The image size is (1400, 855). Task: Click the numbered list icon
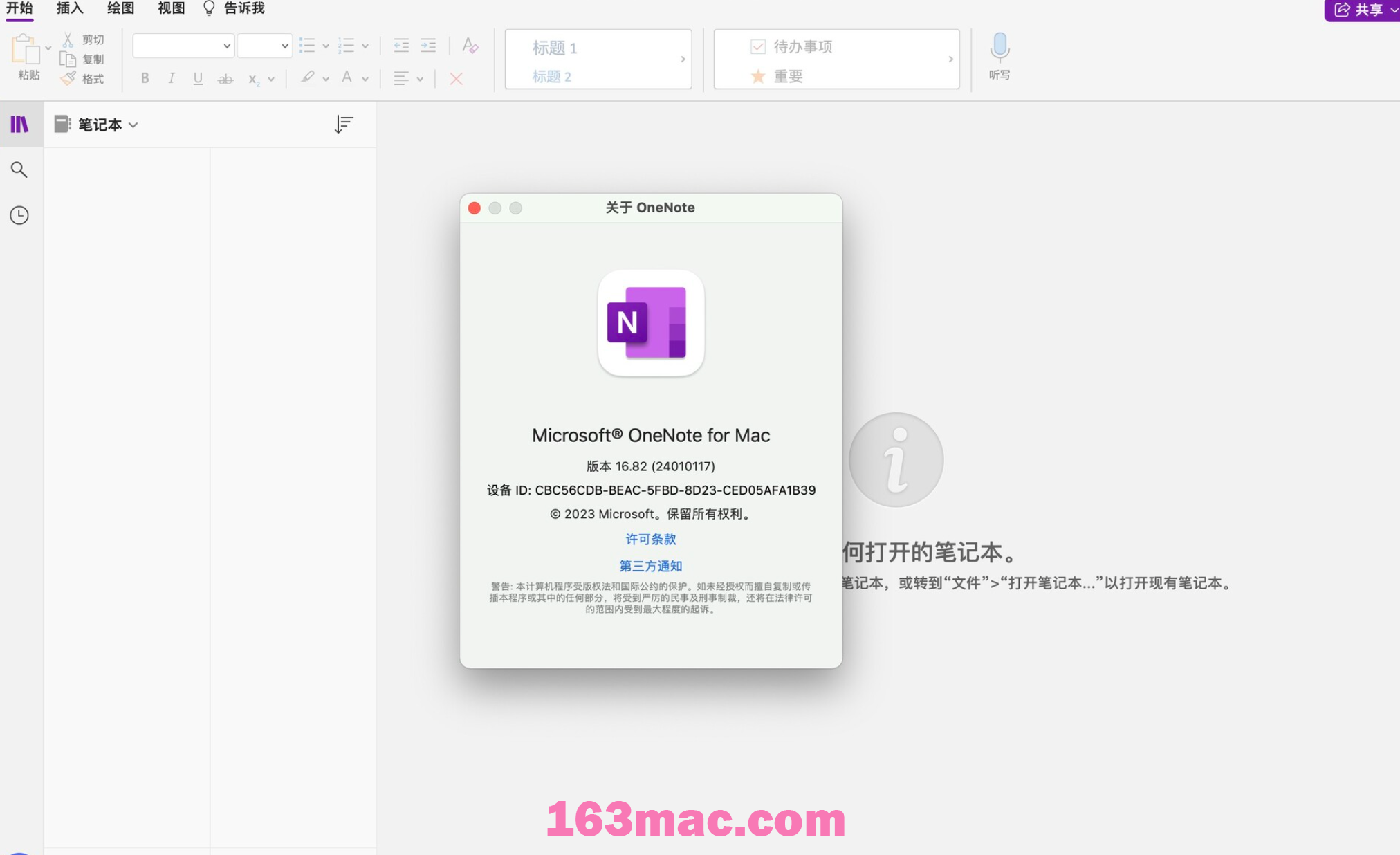point(346,46)
